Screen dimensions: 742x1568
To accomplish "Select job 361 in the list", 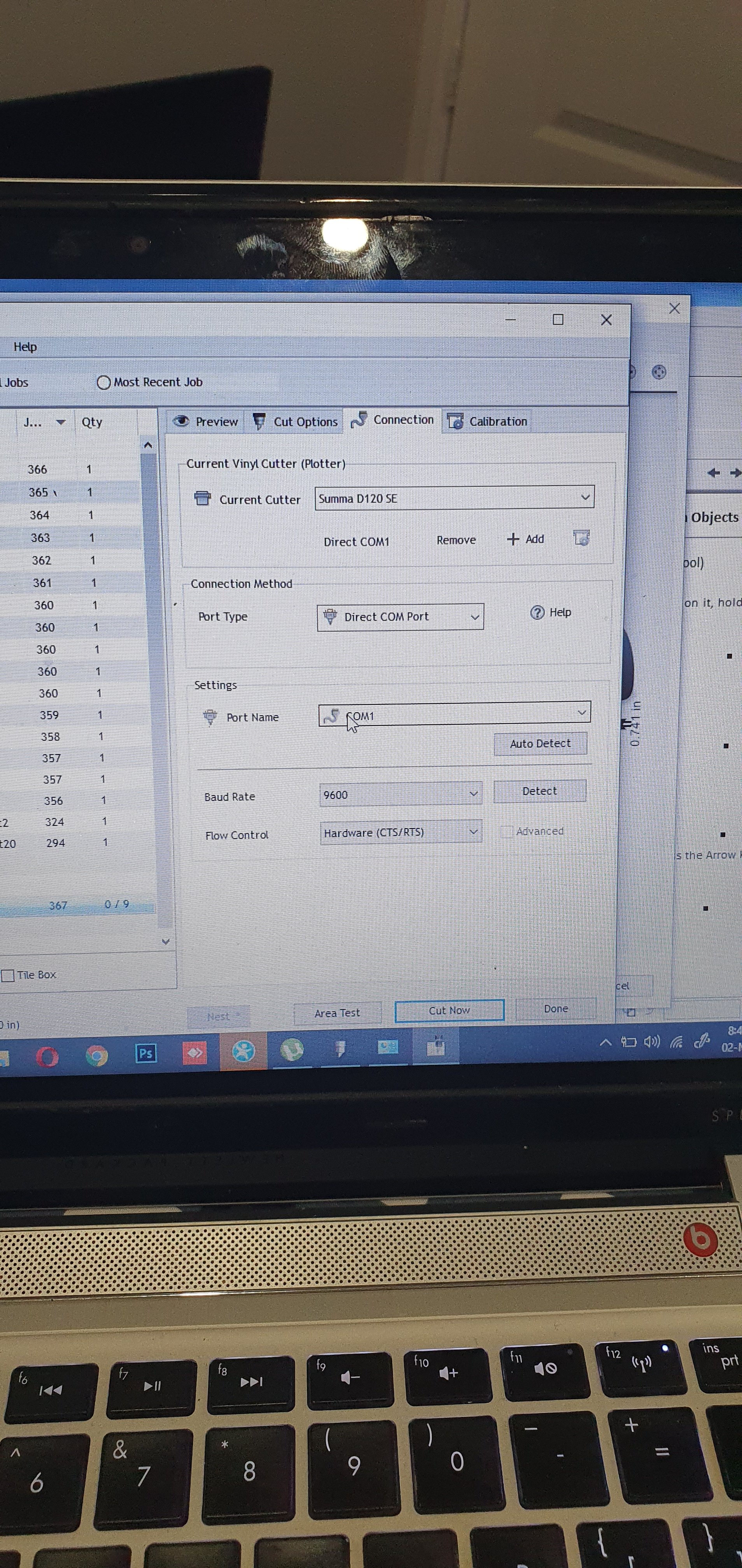I will pos(71,583).
